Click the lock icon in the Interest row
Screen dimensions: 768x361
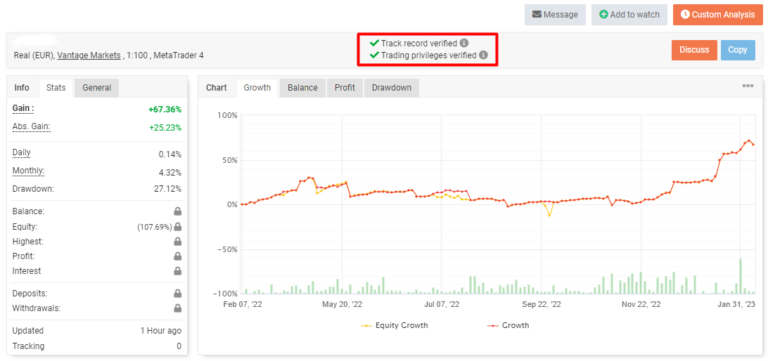click(177, 271)
